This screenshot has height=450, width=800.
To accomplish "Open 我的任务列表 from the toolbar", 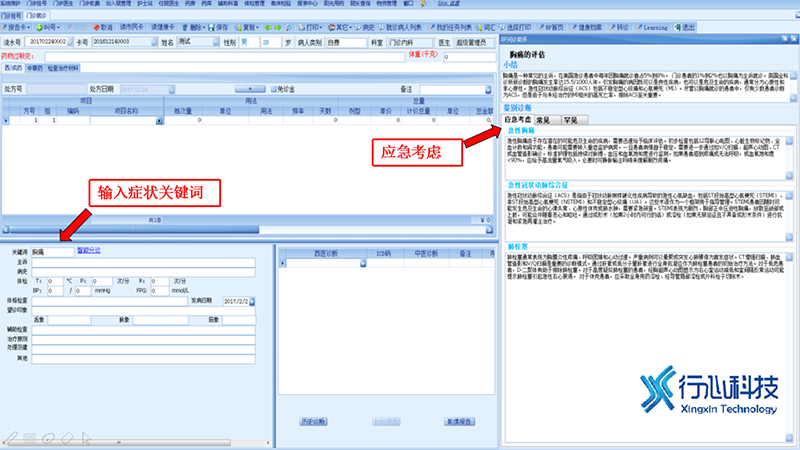I will 451,28.
